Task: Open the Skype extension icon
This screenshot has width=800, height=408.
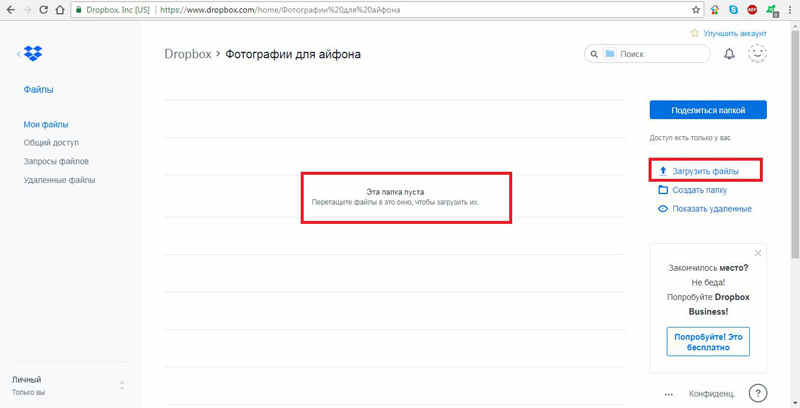Action: [x=733, y=10]
